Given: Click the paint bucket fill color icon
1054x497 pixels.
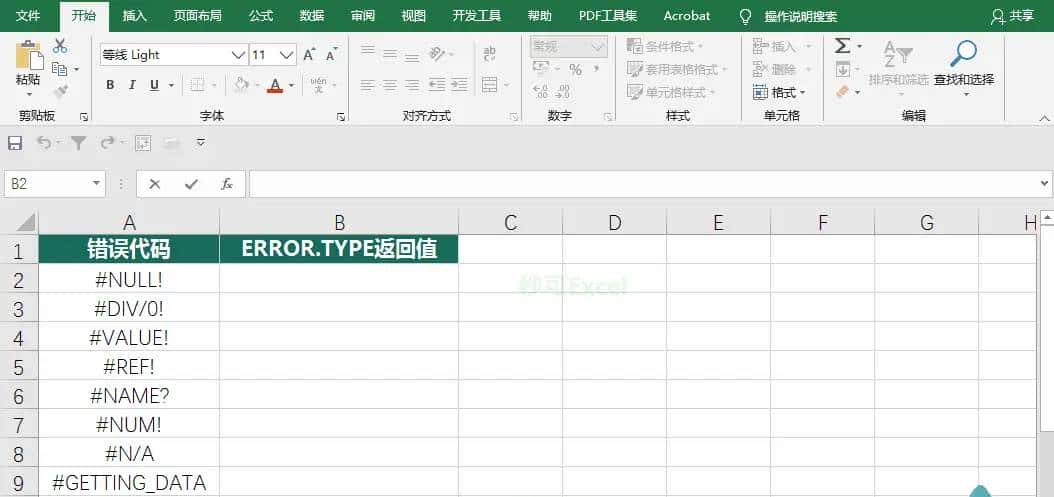Looking at the screenshot, I should point(241,85).
